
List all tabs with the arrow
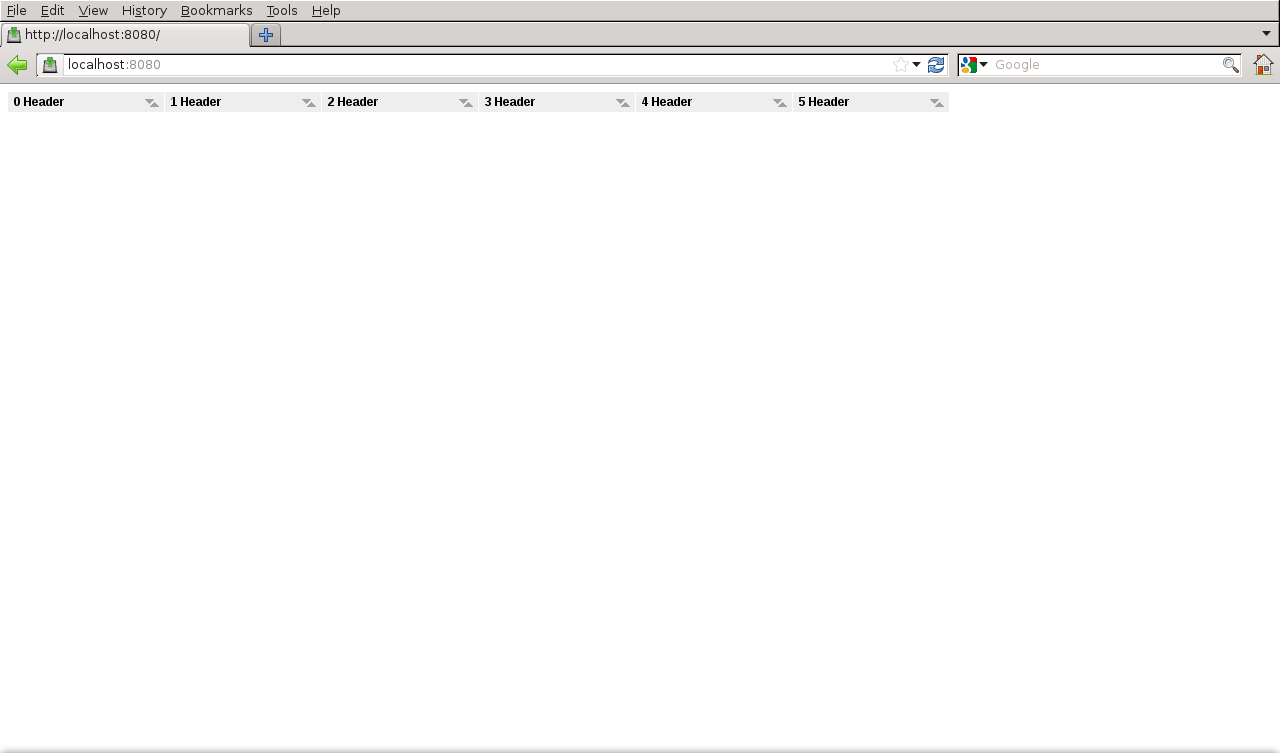click(x=1266, y=33)
